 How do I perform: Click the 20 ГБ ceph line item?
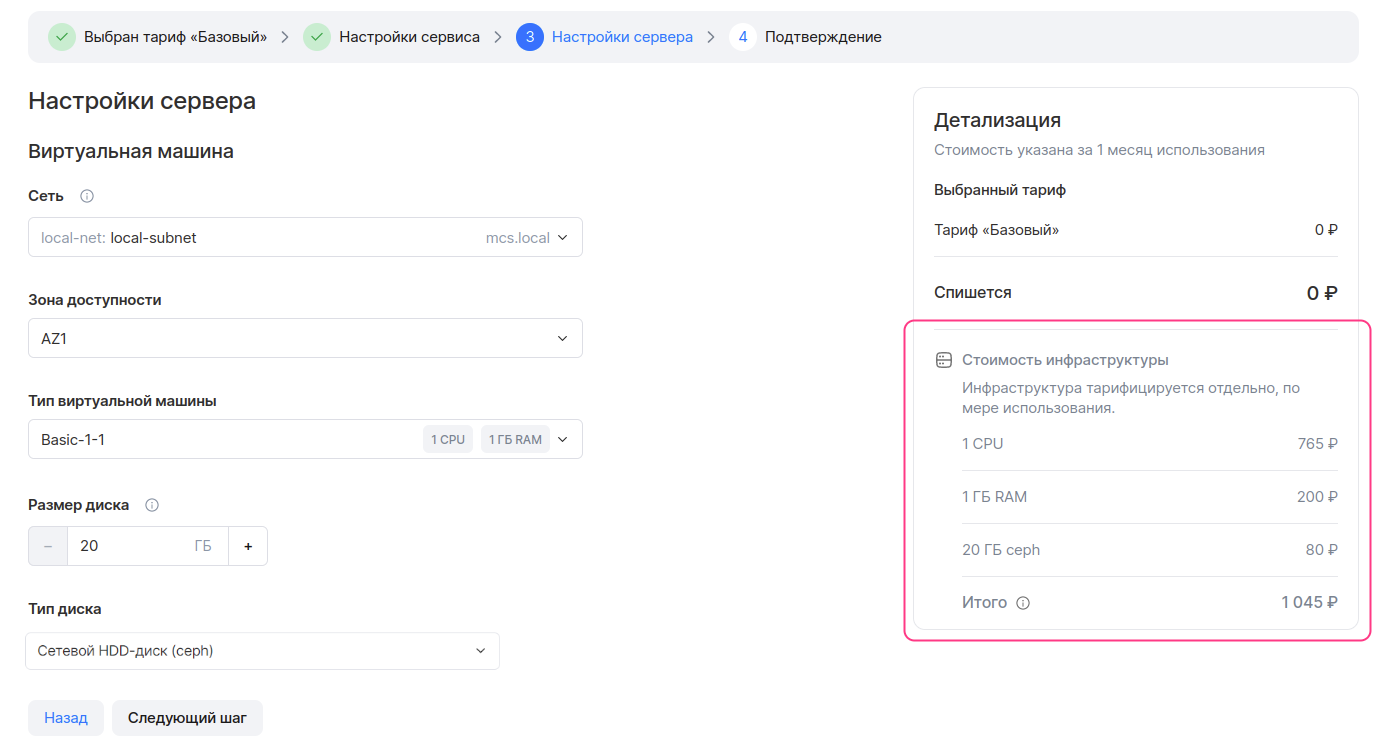coord(1001,550)
